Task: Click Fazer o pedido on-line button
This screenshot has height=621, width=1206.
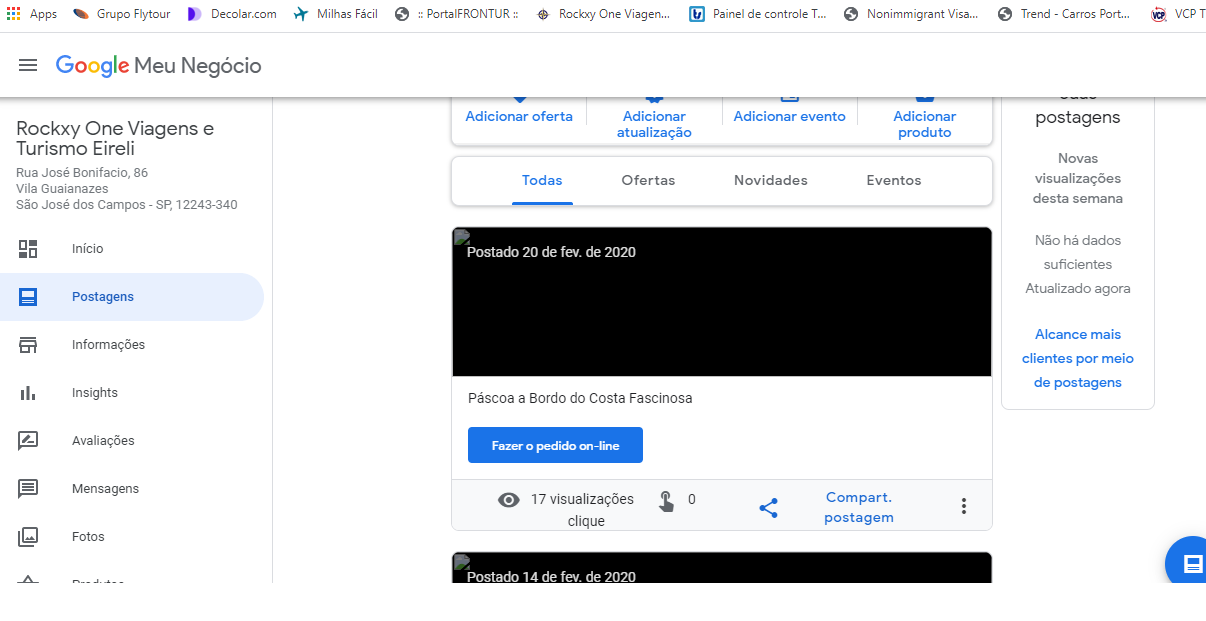Action: pyautogui.click(x=555, y=446)
